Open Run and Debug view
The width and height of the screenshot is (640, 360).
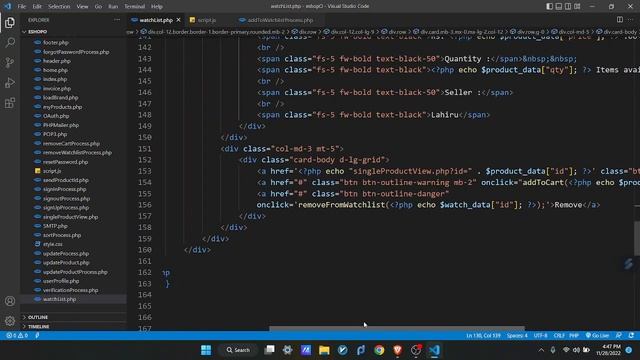click(x=10, y=82)
